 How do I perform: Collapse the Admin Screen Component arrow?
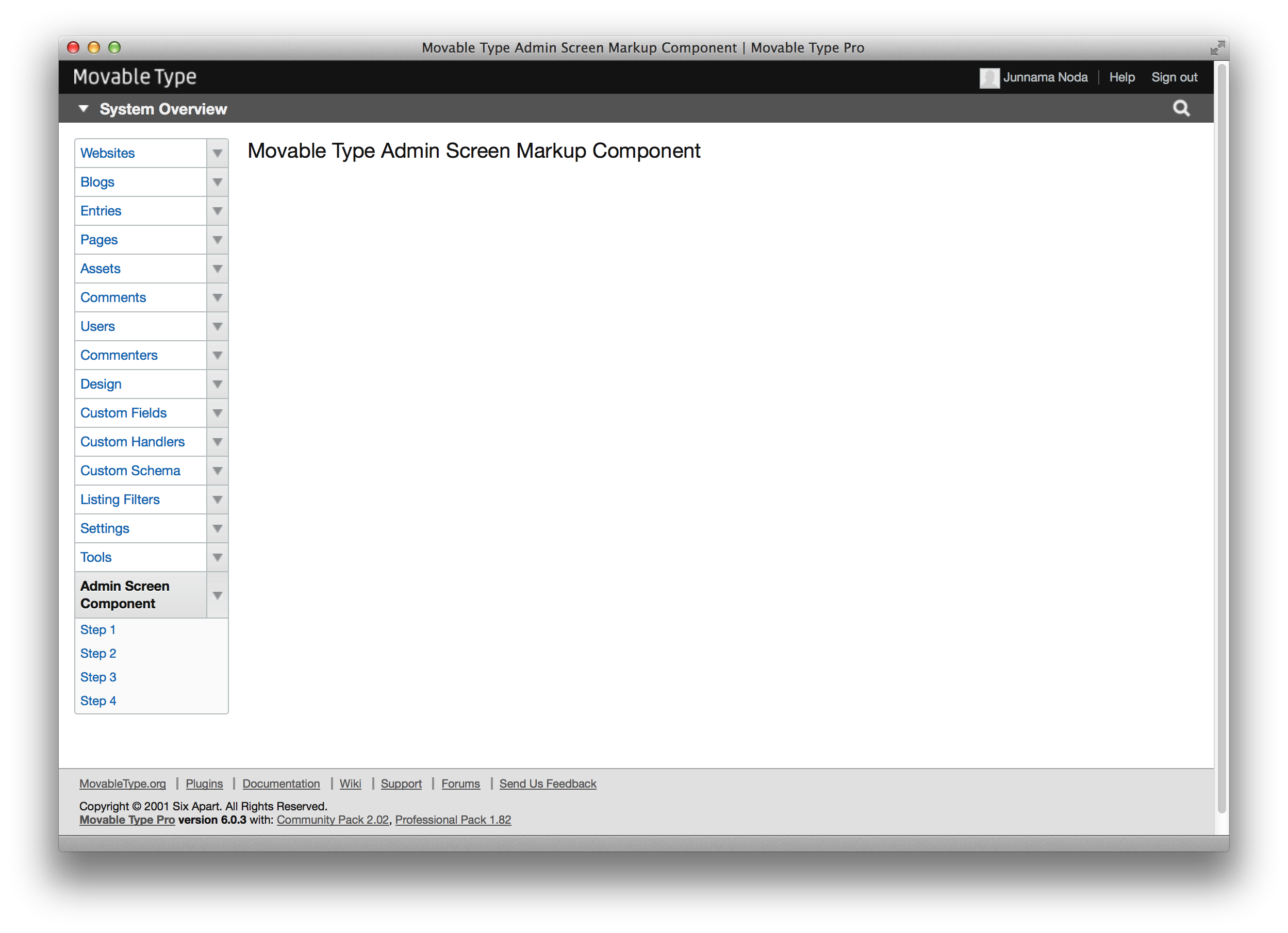[x=217, y=595]
